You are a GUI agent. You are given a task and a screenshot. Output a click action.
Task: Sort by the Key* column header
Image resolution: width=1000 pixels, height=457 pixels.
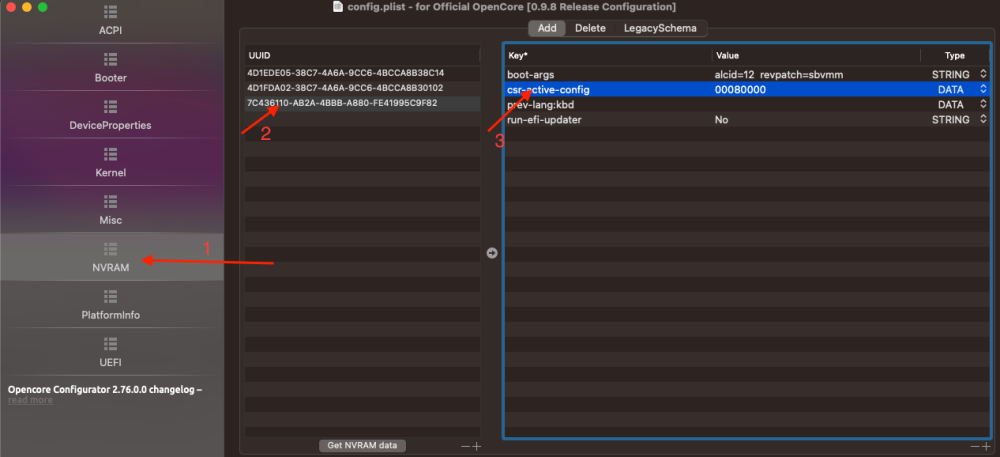[608, 55]
